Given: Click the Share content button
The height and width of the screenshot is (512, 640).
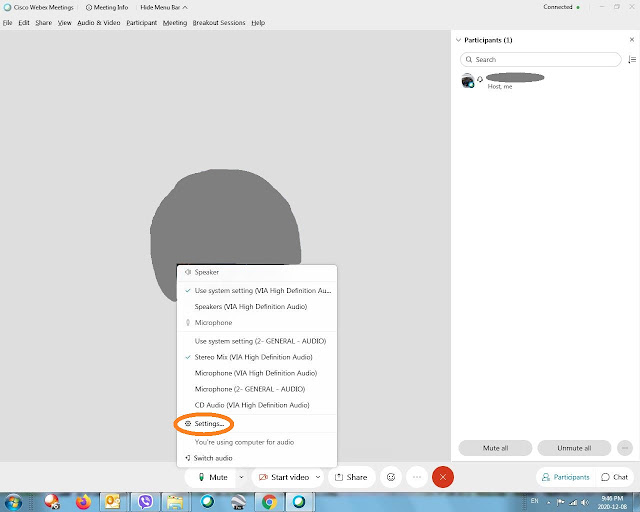Looking at the screenshot, I should [x=351, y=477].
